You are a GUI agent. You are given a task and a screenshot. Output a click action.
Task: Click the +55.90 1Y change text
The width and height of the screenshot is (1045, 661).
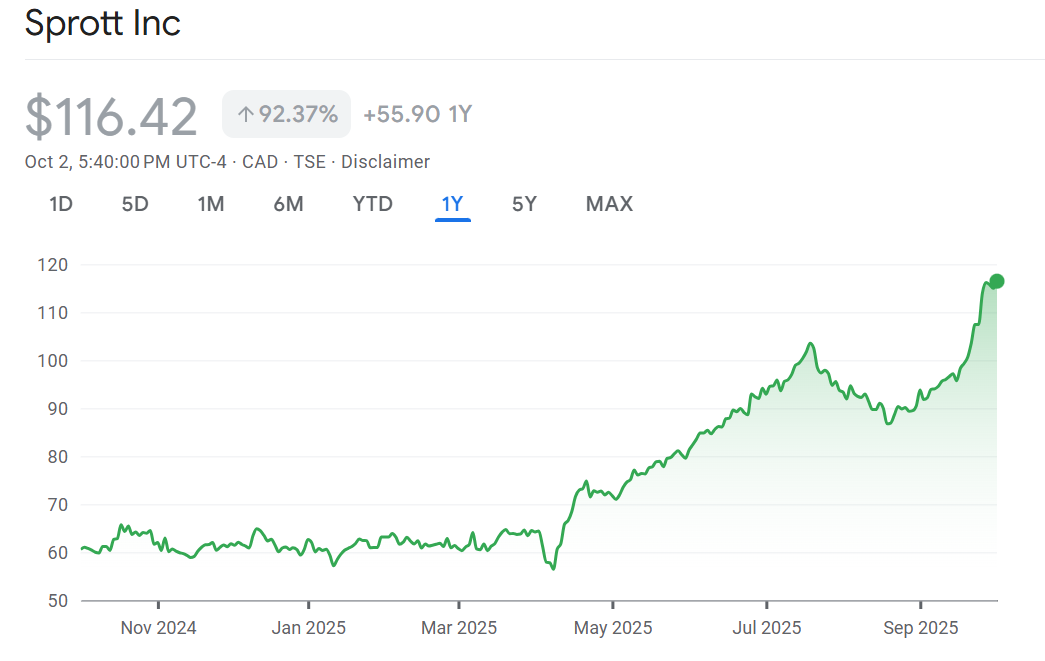pyautogui.click(x=417, y=115)
